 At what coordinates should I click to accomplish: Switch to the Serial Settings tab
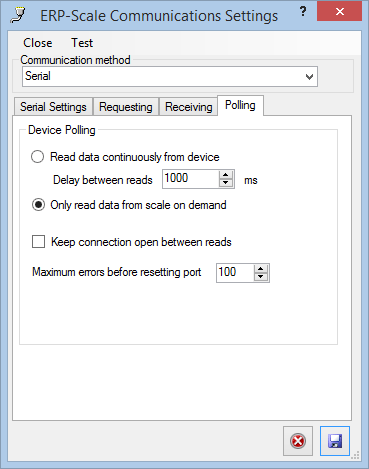pyautogui.click(x=53, y=107)
